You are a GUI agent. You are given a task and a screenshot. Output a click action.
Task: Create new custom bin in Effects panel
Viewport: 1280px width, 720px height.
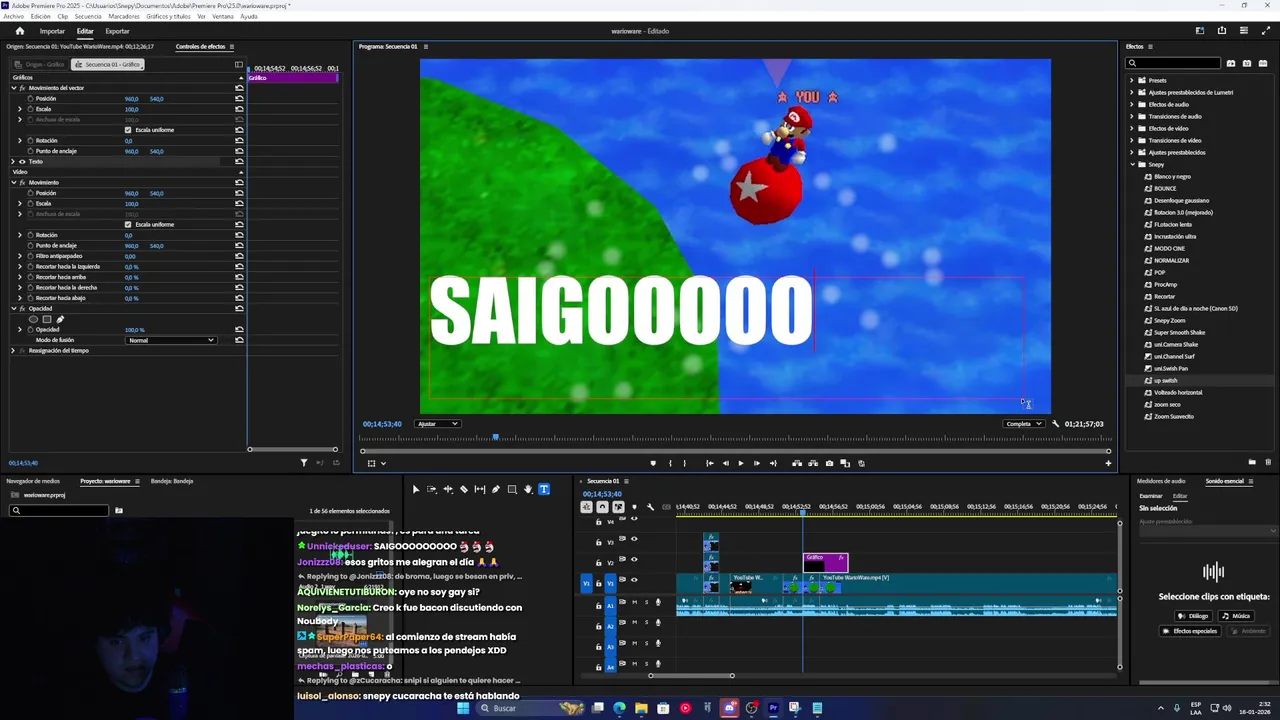[1252, 462]
